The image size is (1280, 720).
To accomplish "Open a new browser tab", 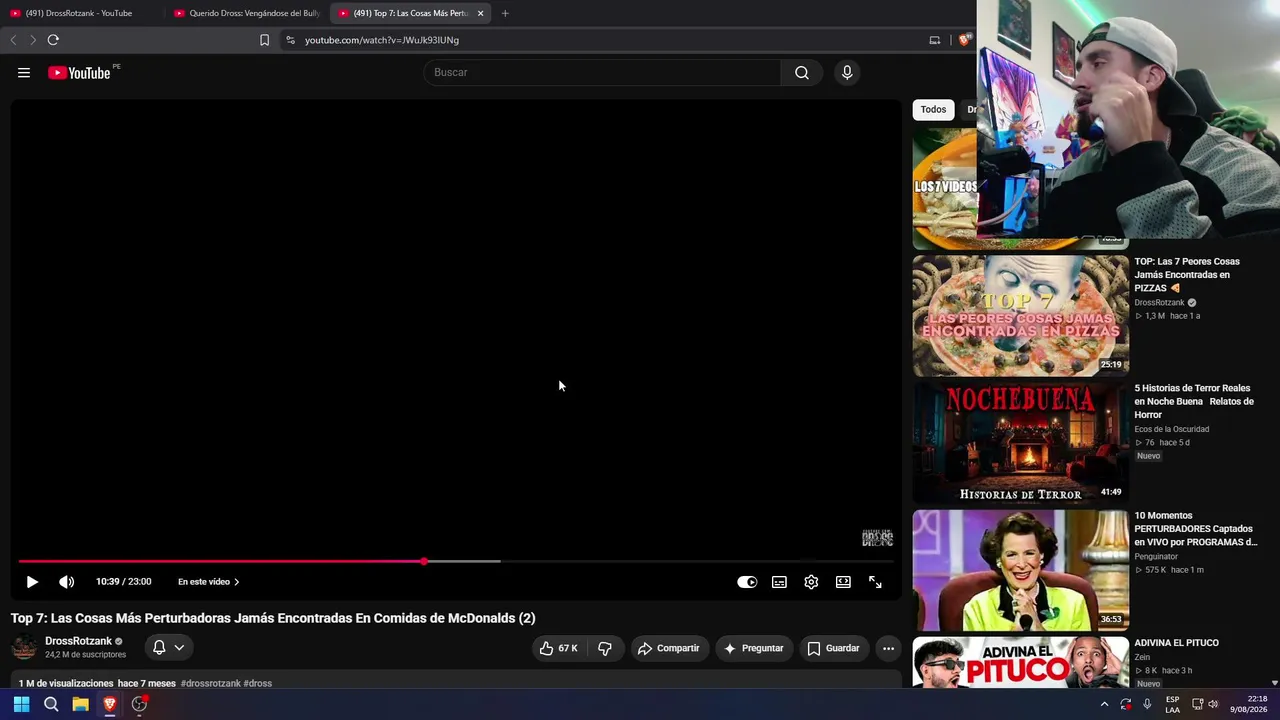I will (x=505, y=13).
